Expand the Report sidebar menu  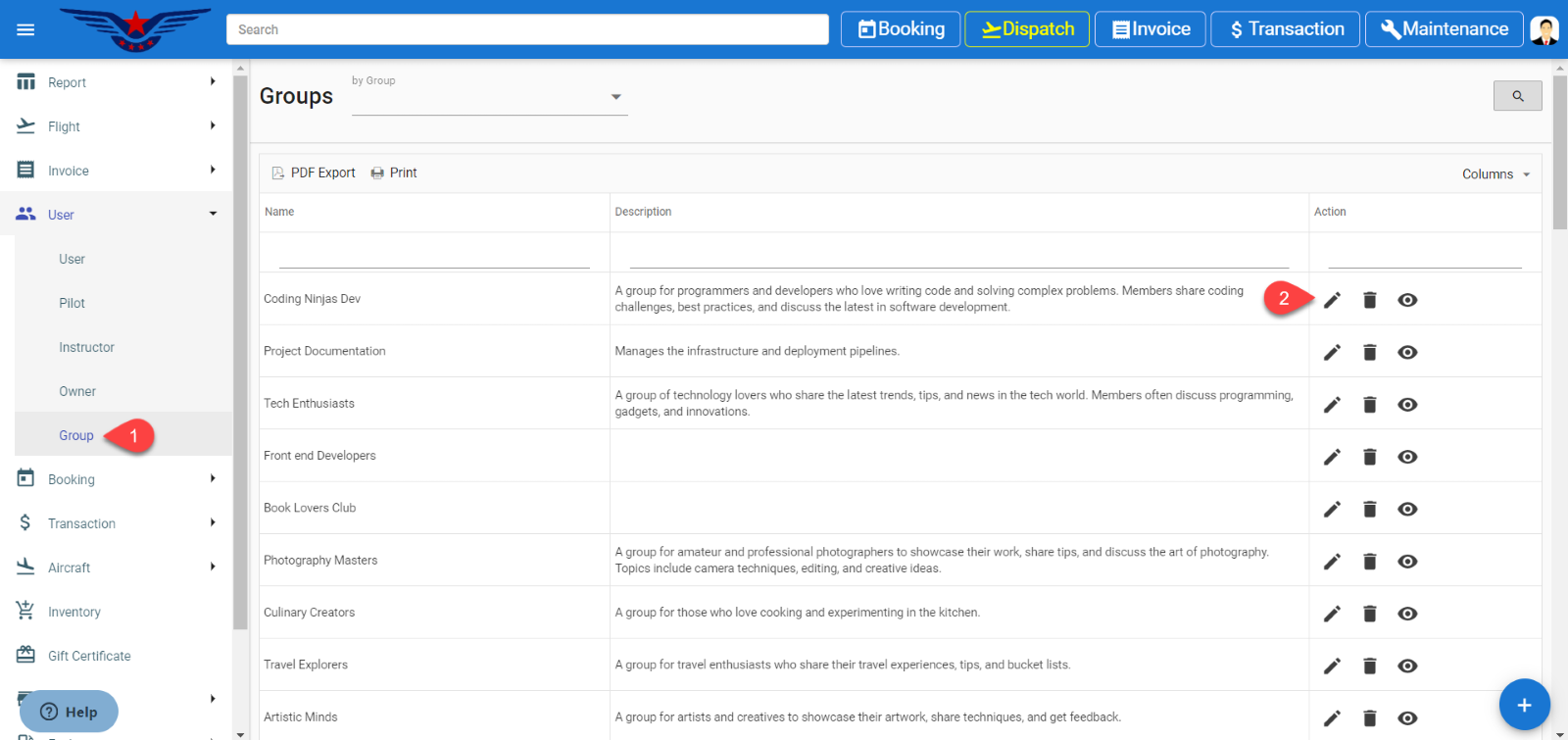coord(116,82)
